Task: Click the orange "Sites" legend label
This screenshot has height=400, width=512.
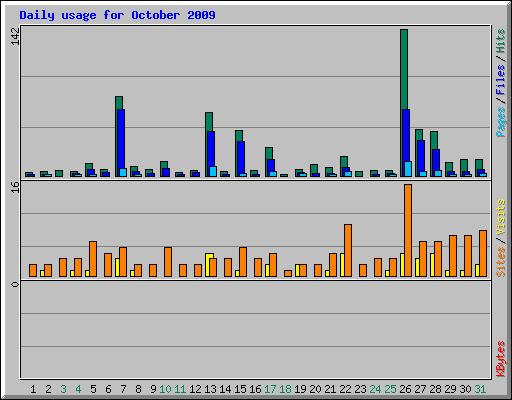Action: 500,262
